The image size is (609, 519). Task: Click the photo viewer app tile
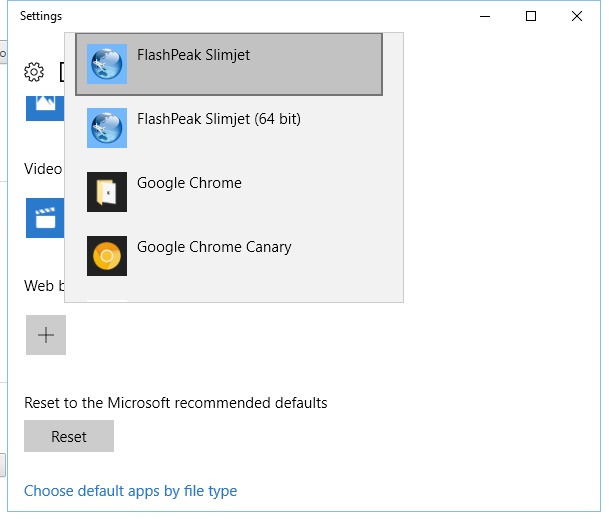click(45, 108)
